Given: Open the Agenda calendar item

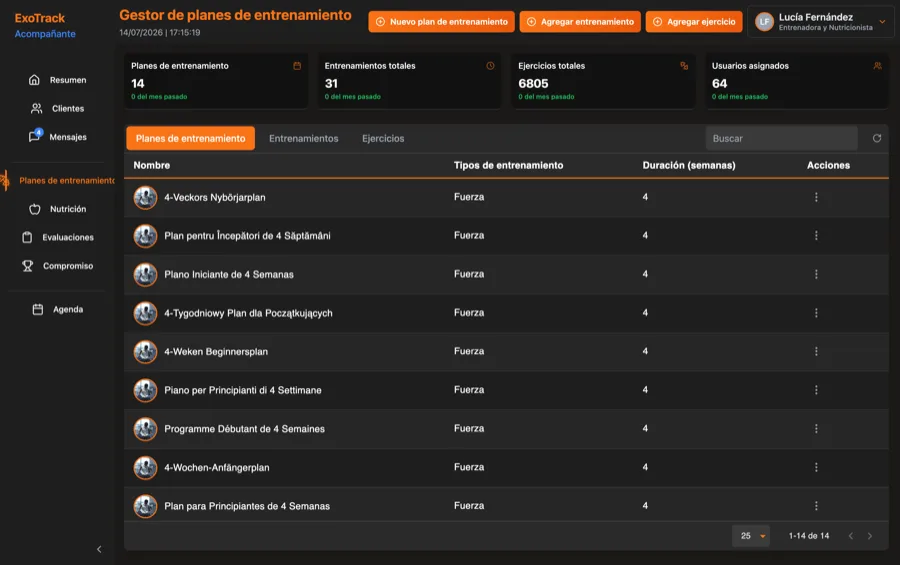Looking at the screenshot, I should tap(57, 309).
